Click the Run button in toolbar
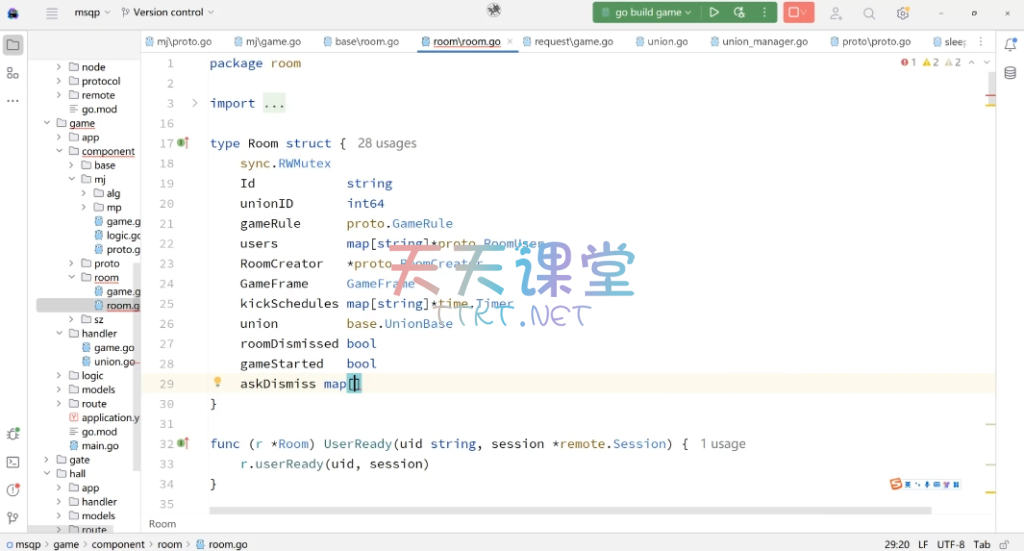 (713, 13)
